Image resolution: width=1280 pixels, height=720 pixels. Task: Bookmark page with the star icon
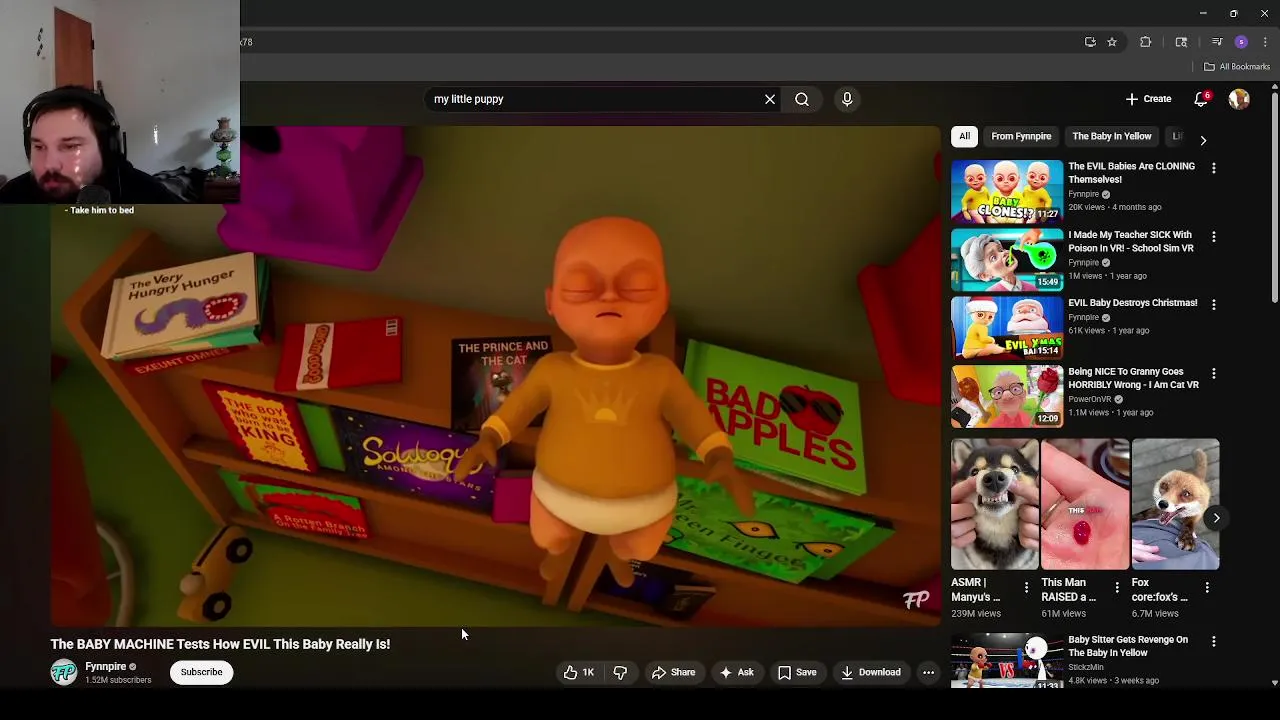1111,42
